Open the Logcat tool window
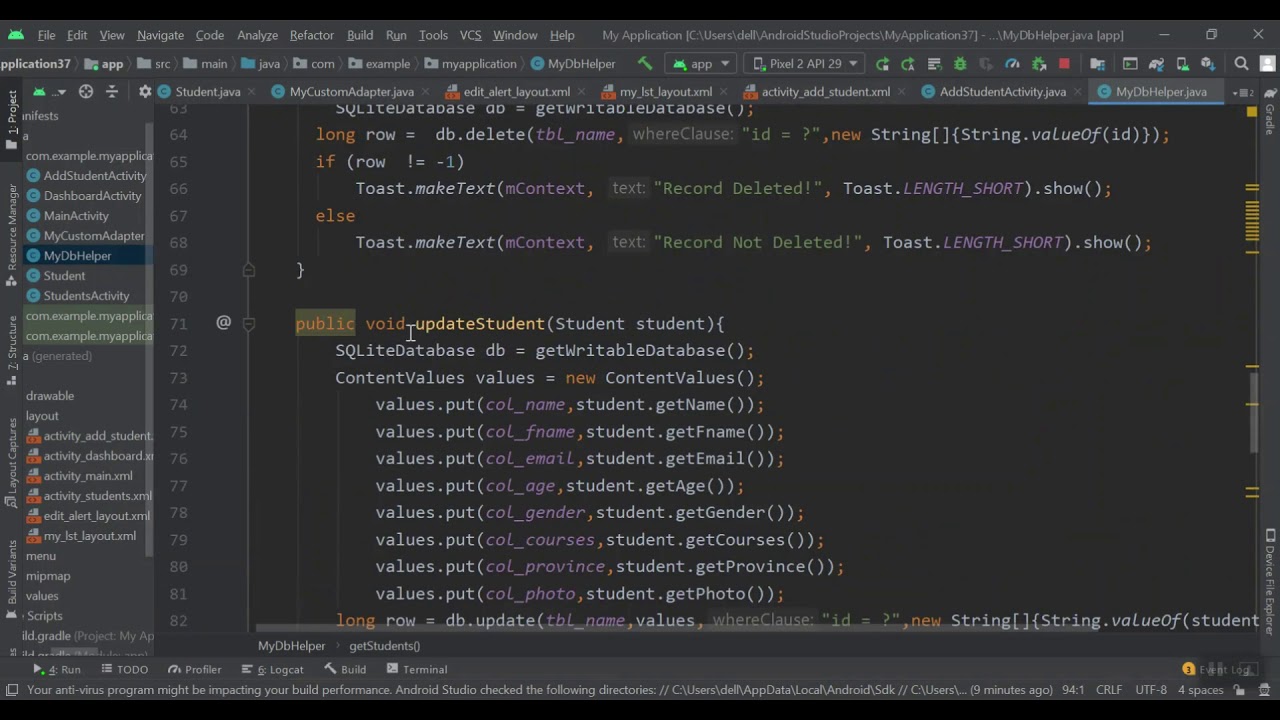 pos(272,669)
